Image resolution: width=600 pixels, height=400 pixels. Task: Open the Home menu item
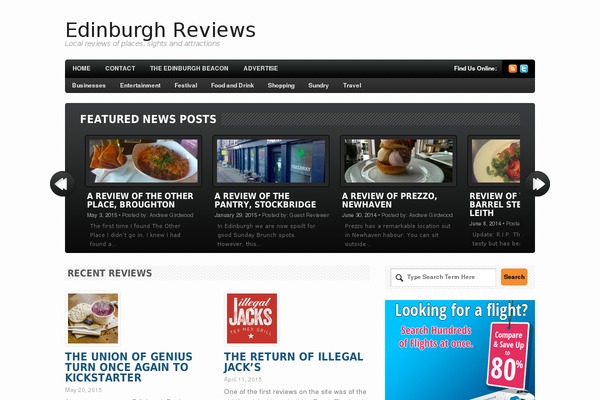[82, 69]
